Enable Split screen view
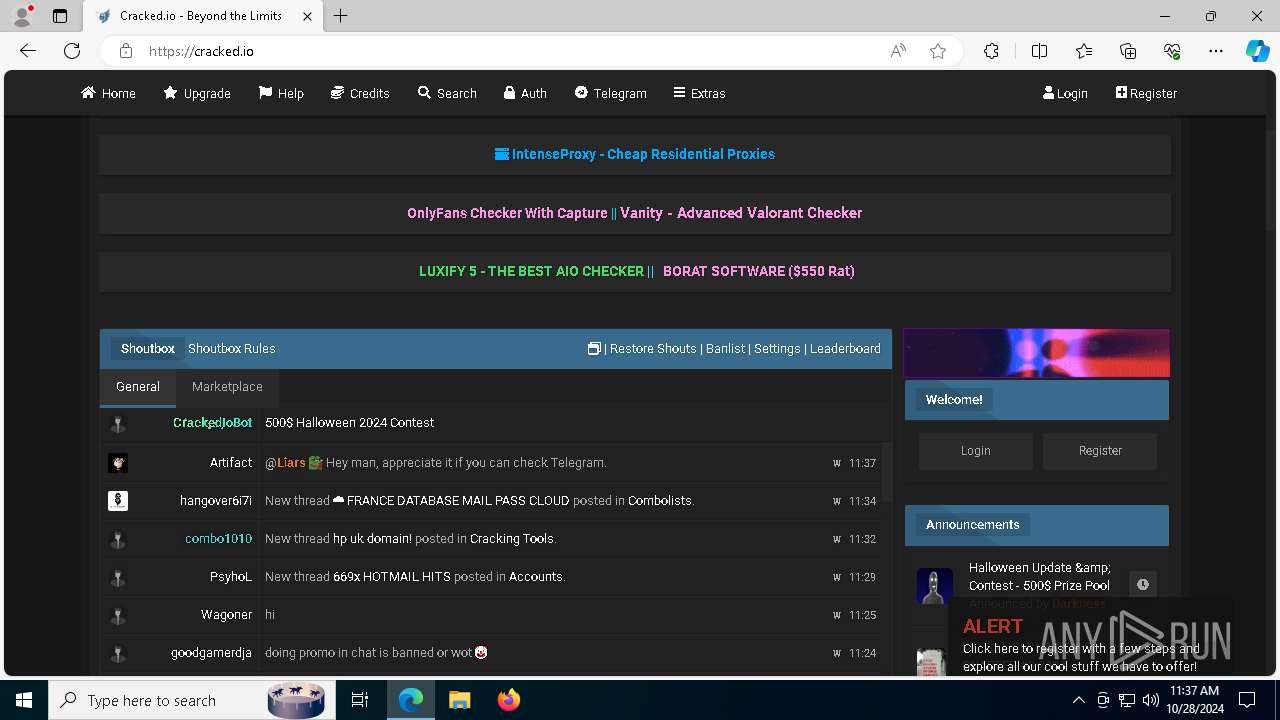1280x720 pixels. [1039, 51]
